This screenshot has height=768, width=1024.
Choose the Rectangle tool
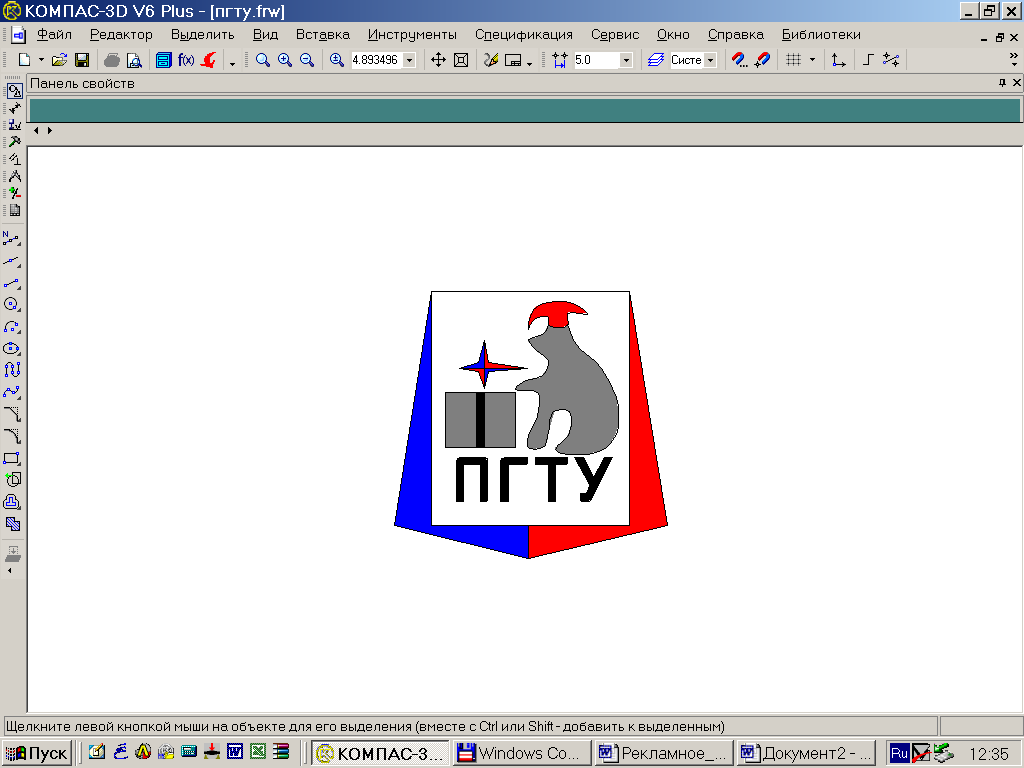[x=12, y=458]
